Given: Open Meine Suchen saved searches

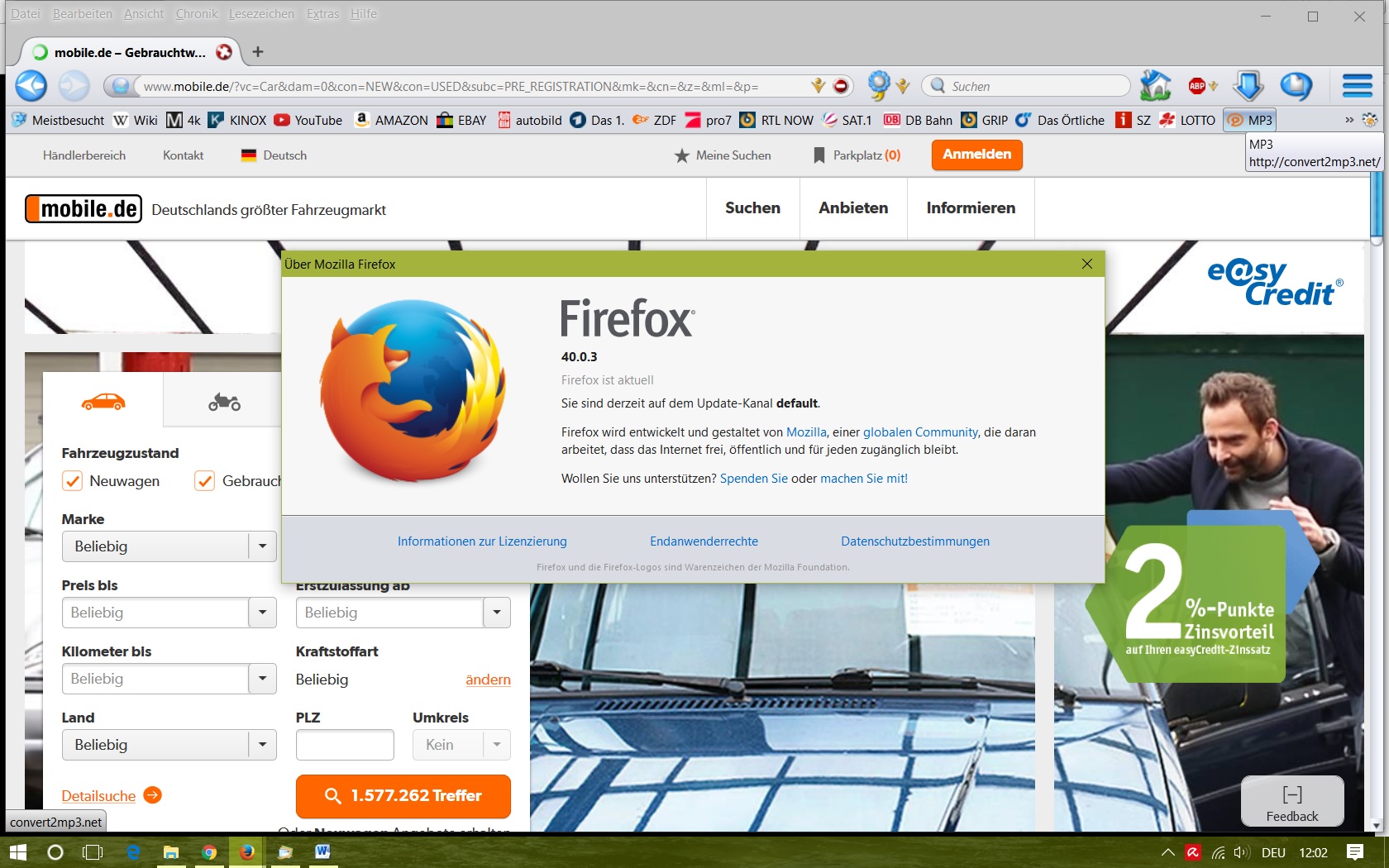Looking at the screenshot, I should pos(723,155).
